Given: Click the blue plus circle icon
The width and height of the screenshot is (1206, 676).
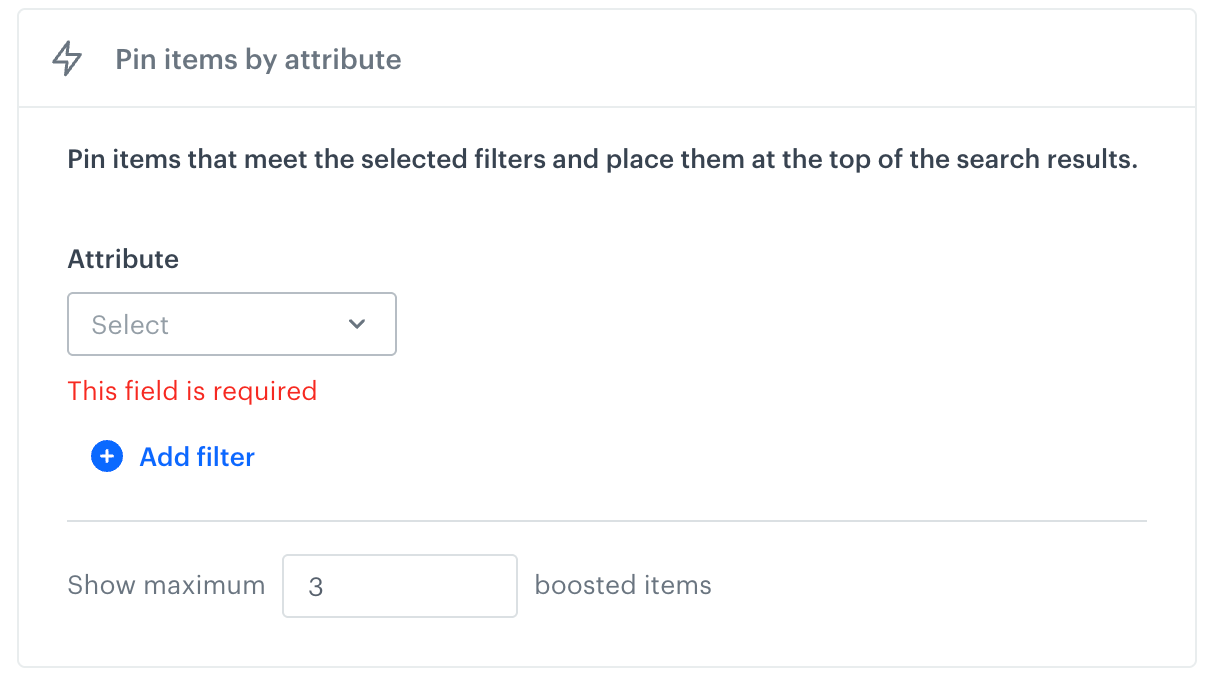Looking at the screenshot, I should 107,457.
